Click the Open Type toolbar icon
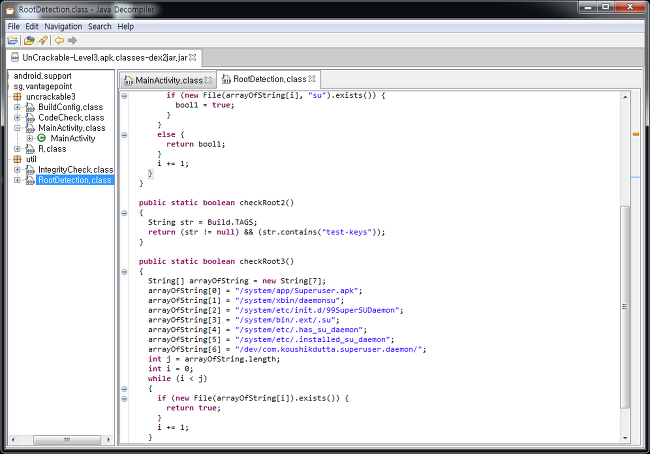The height and width of the screenshot is (454, 650). pyautogui.click(x=29, y=40)
